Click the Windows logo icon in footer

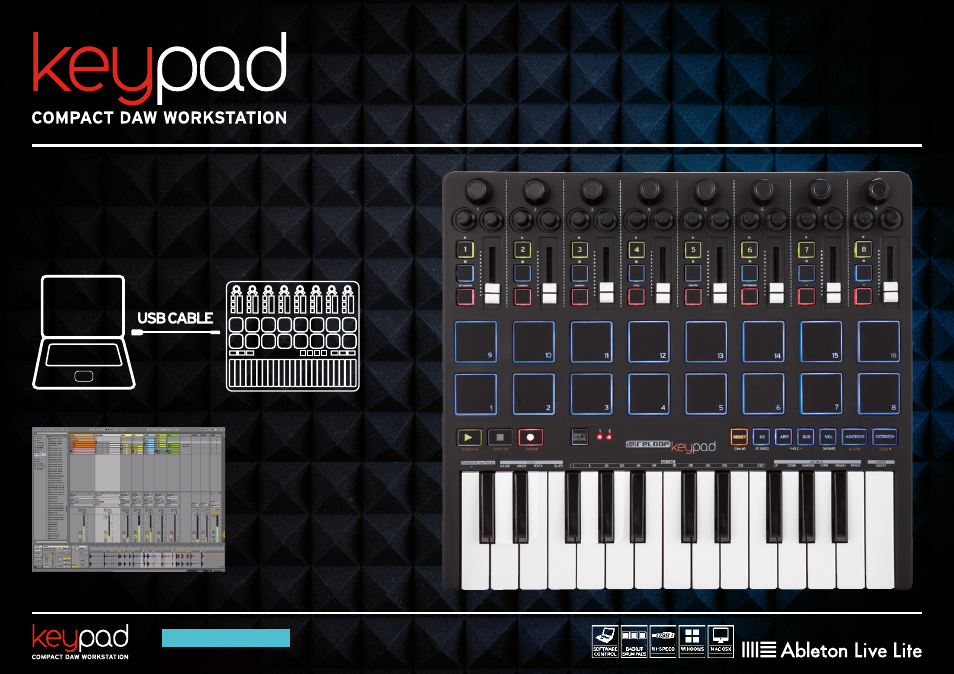pos(692,641)
